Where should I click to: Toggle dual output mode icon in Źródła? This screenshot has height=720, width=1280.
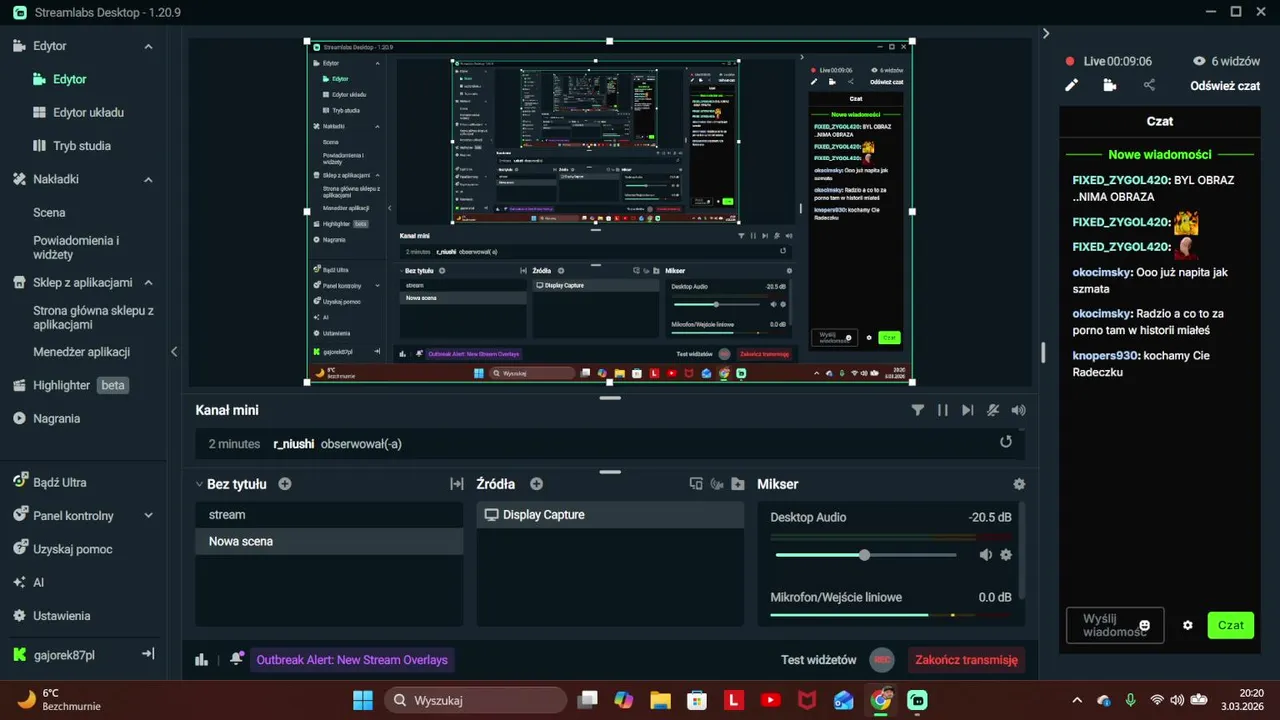coord(696,484)
